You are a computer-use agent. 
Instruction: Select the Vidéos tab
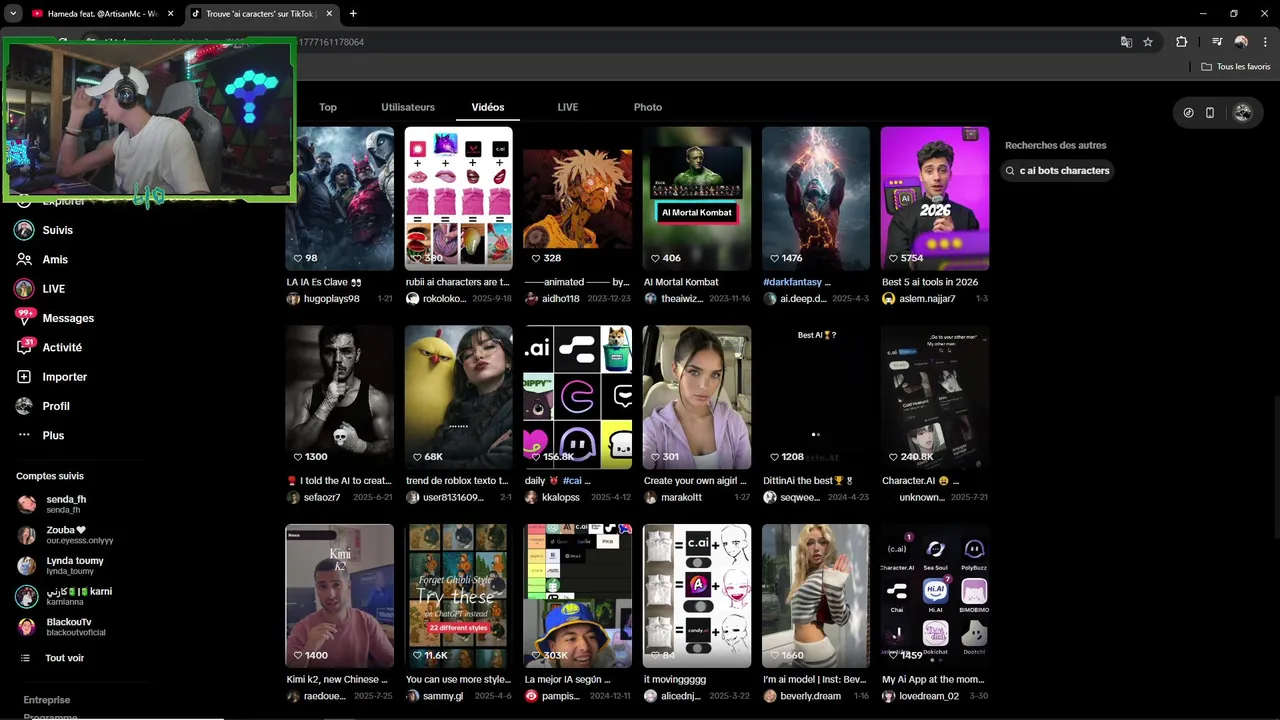tap(488, 107)
